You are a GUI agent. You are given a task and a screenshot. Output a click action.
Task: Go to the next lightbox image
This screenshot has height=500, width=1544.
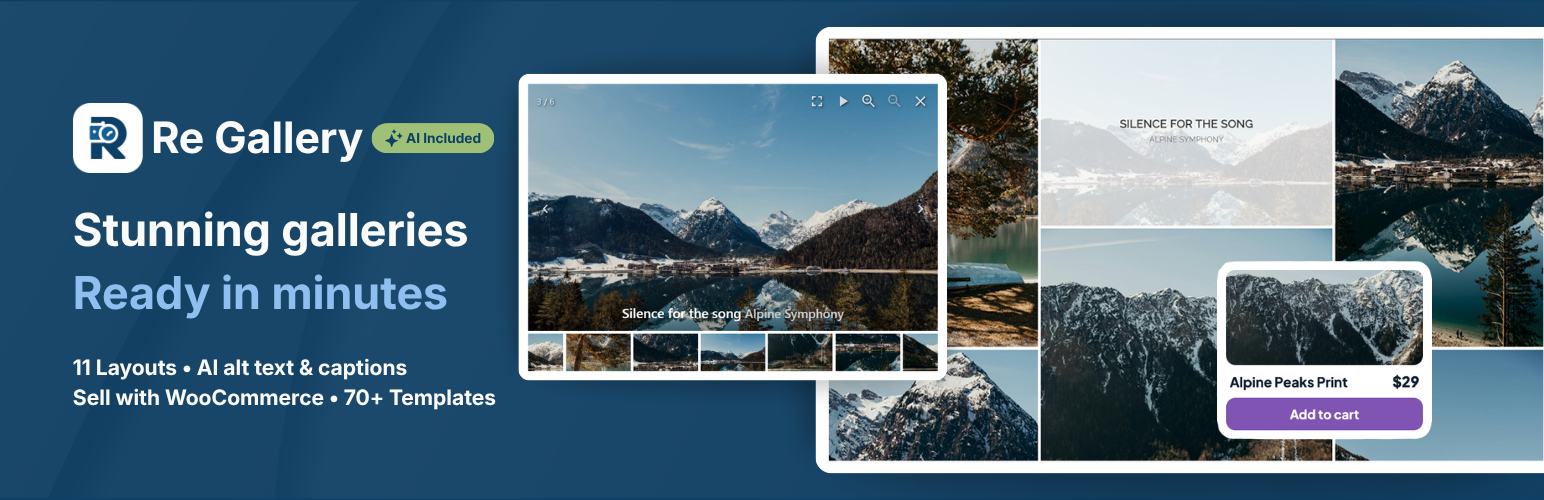(921, 209)
